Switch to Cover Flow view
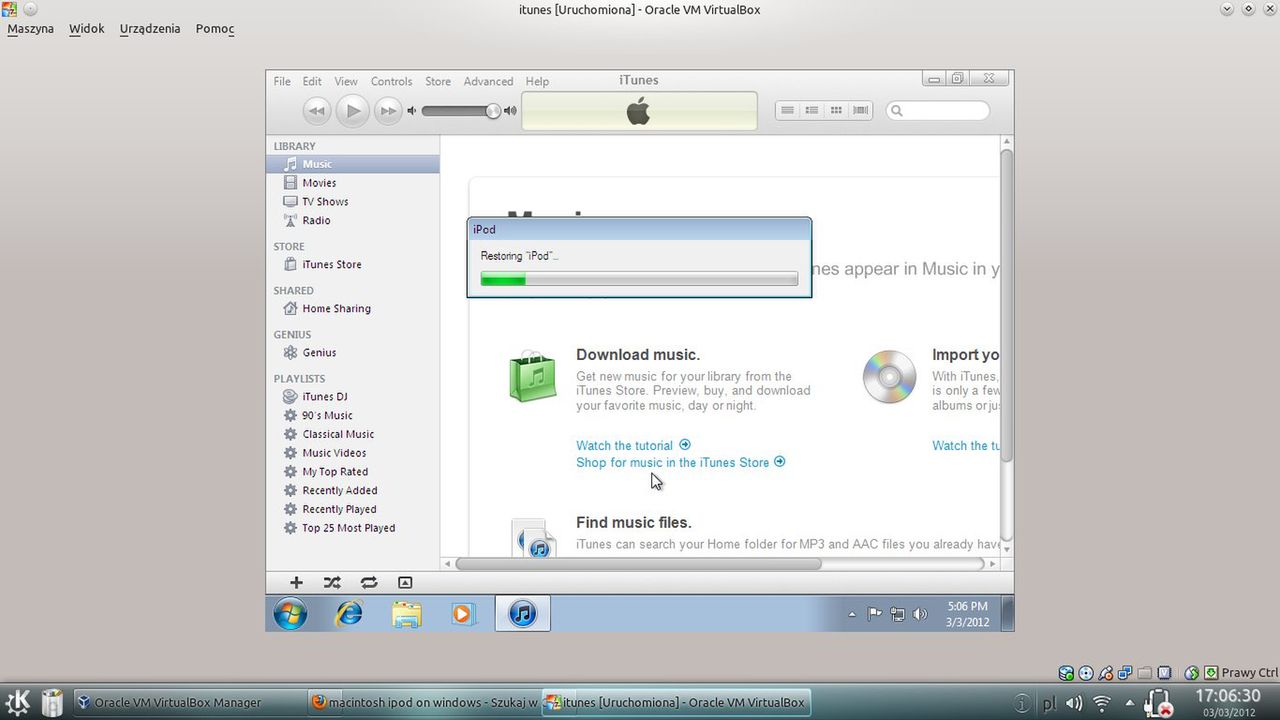The height and width of the screenshot is (720, 1280). (x=860, y=110)
